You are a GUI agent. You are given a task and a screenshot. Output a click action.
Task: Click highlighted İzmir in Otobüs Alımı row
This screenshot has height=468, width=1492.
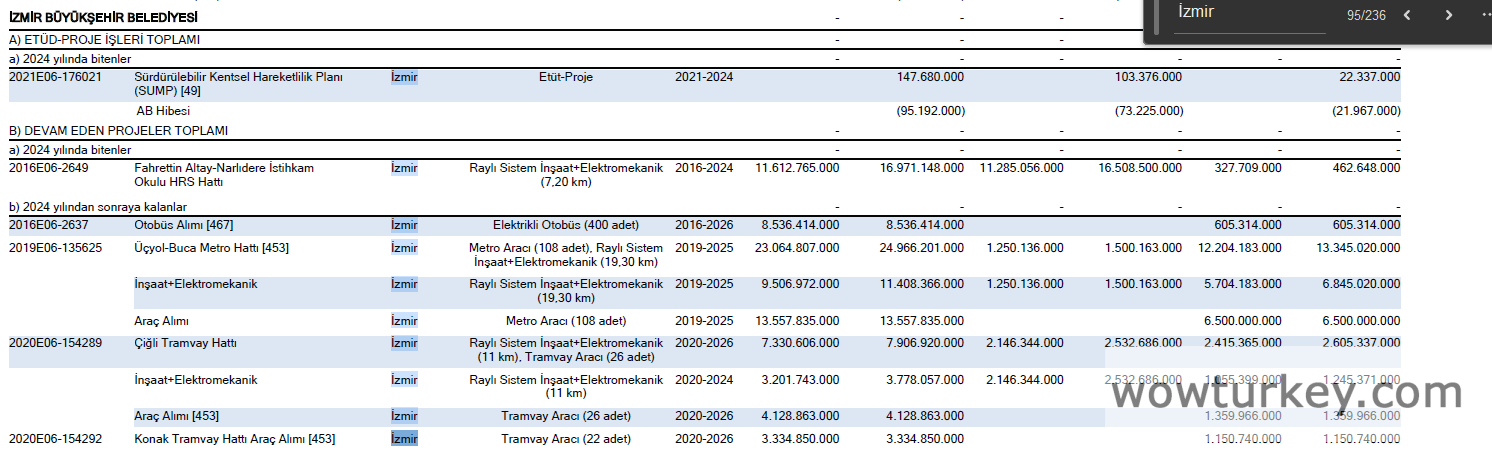click(x=404, y=225)
